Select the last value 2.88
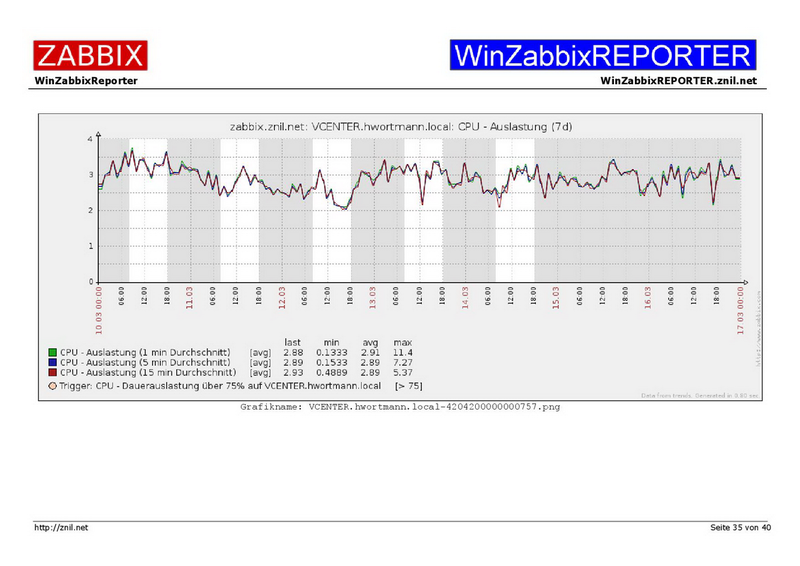The height and width of the screenshot is (566, 800). coord(293,352)
